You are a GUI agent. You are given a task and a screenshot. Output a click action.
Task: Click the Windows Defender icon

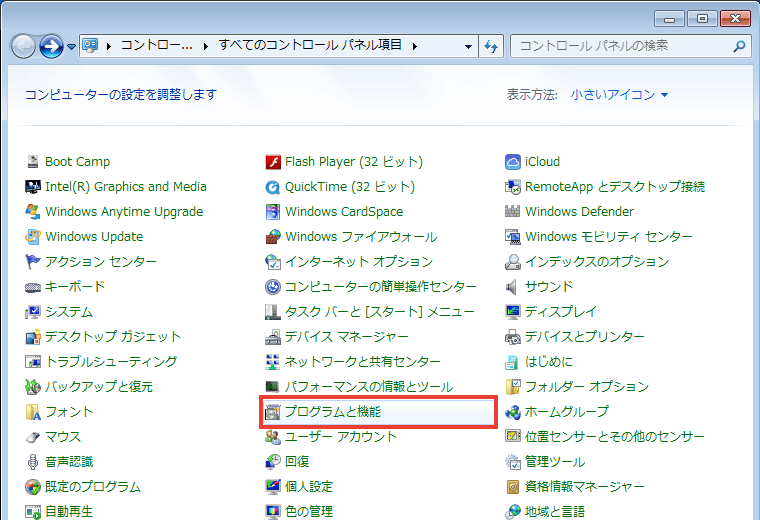[513, 212]
